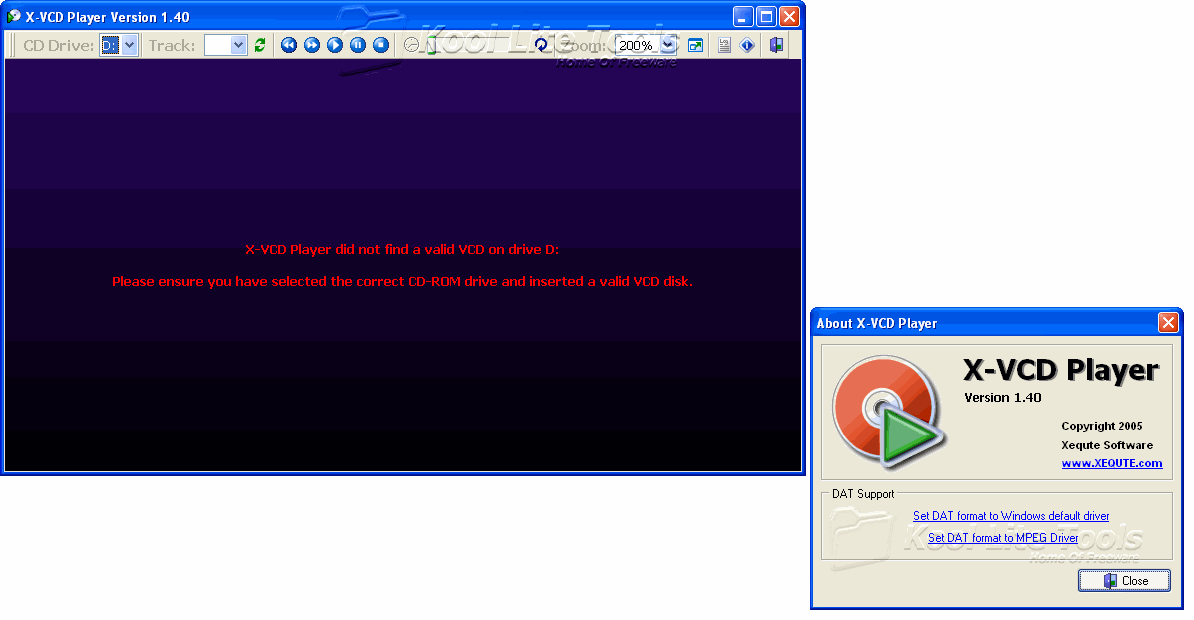Stop playback with the Stop button
Screen dimensions: 1194x620
click(381, 46)
